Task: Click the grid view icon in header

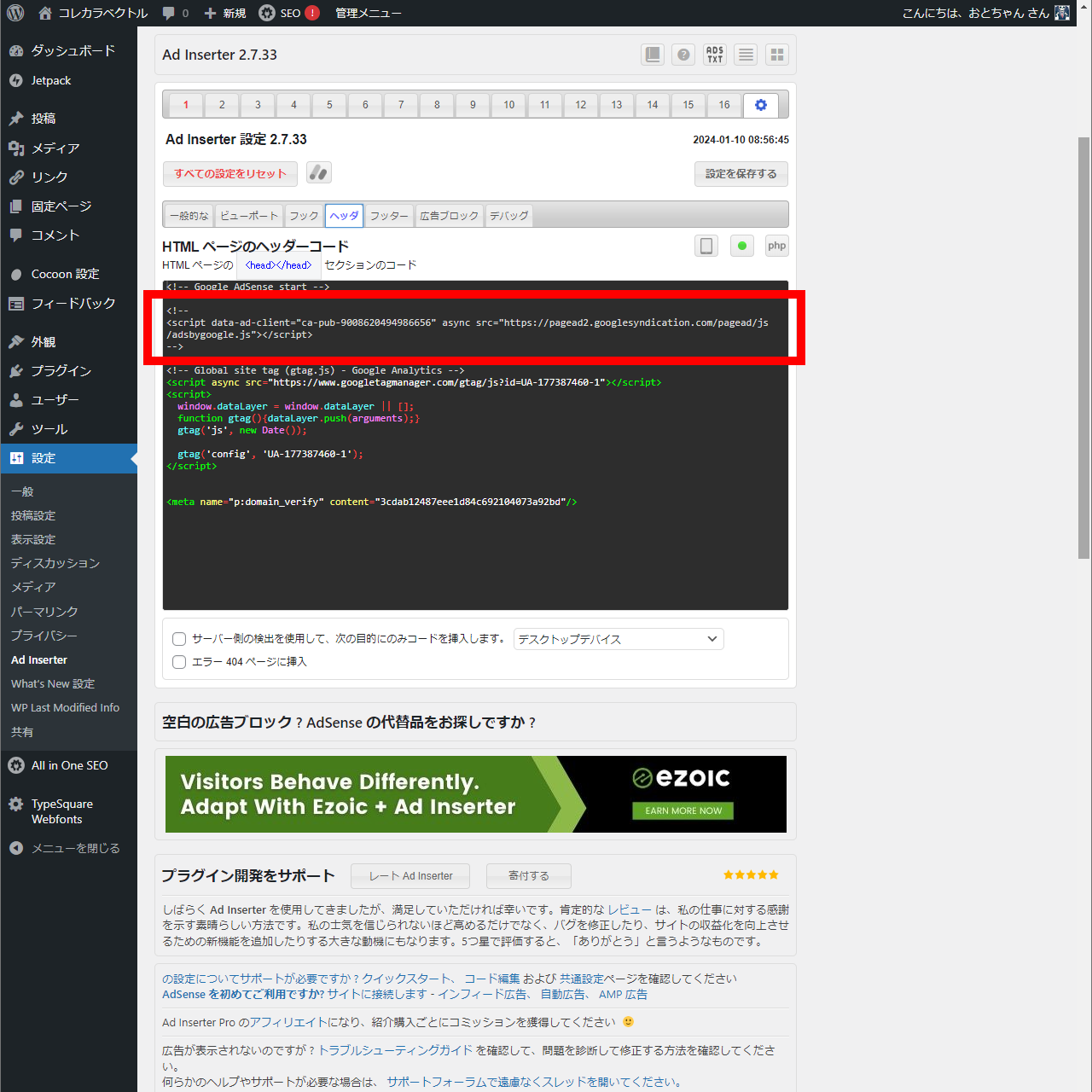Action: (x=777, y=55)
